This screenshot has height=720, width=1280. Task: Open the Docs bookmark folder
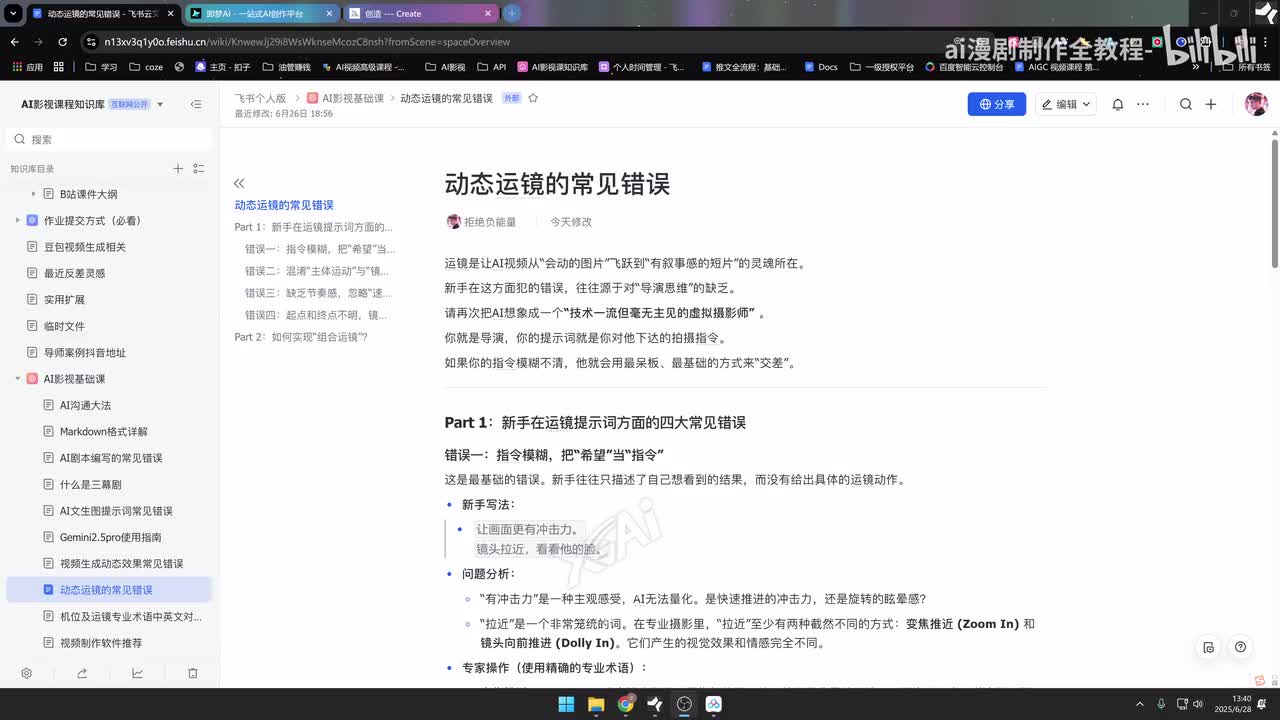pyautogui.click(x=819, y=67)
